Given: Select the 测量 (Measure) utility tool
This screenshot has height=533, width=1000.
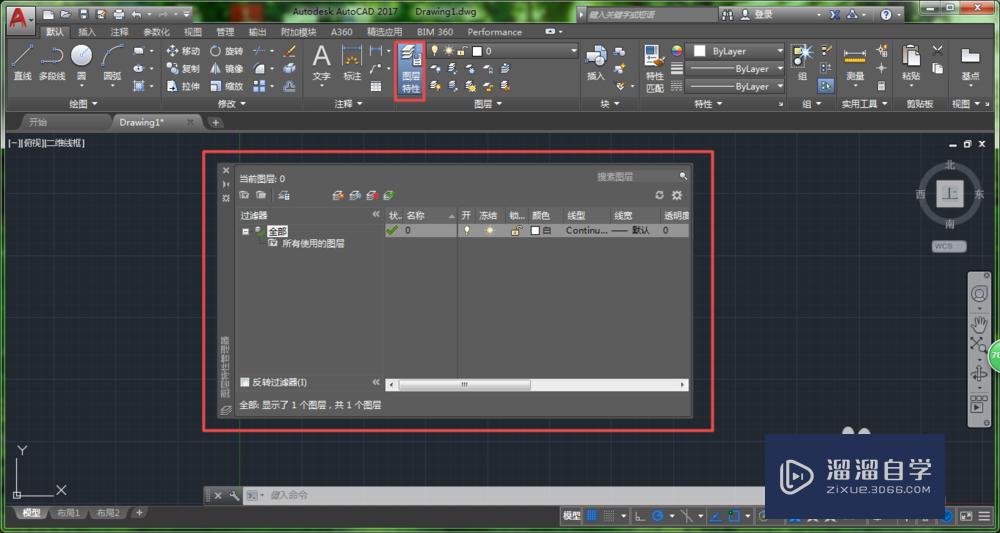Looking at the screenshot, I should point(854,61).
